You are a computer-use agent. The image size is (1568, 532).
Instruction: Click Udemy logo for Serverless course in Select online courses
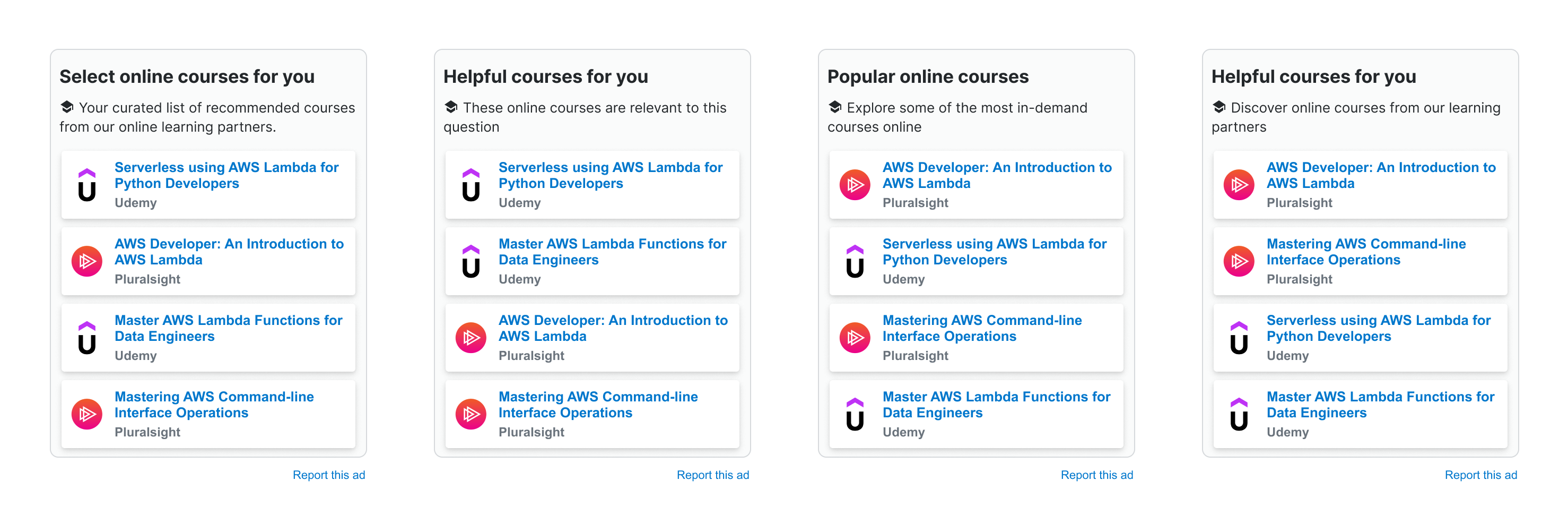coord(87,185)
